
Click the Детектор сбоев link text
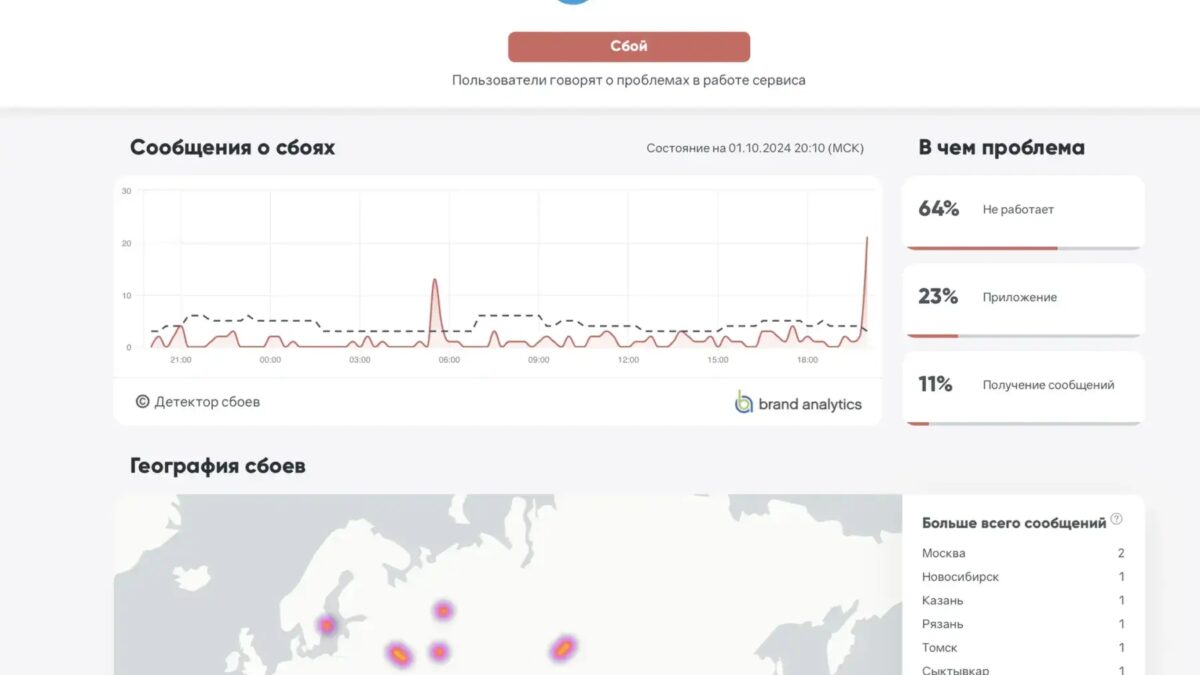pyautogui.click(x=207, y=402)
